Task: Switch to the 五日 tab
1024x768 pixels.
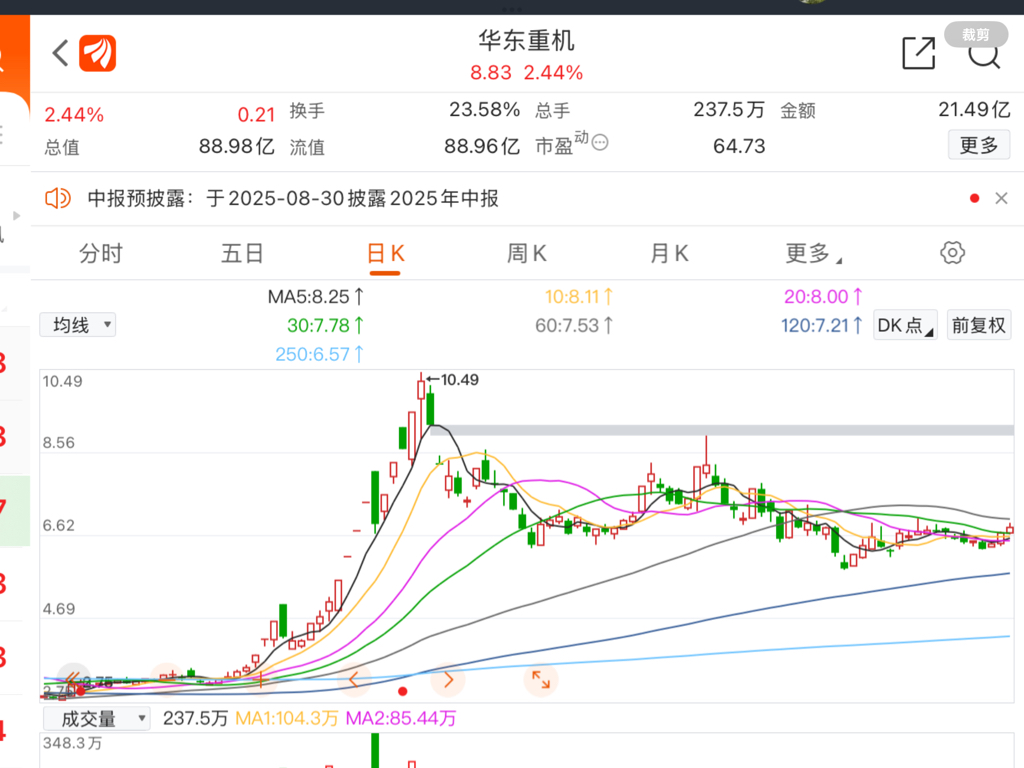Action: point(242,253)
